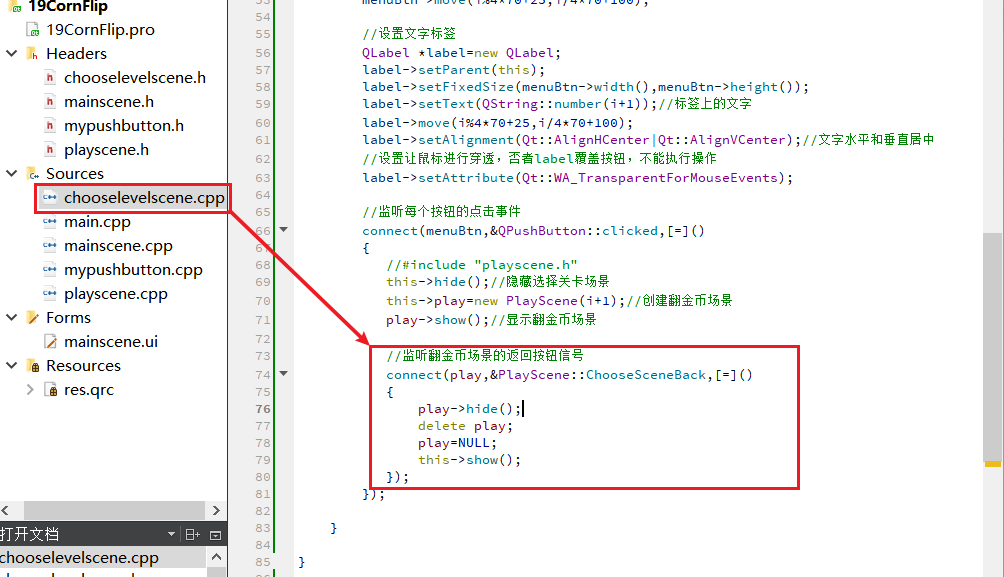Viewport: 1004px width, 577px height.
Task: Collapse the Resources folder
Action: click(12, 366)
